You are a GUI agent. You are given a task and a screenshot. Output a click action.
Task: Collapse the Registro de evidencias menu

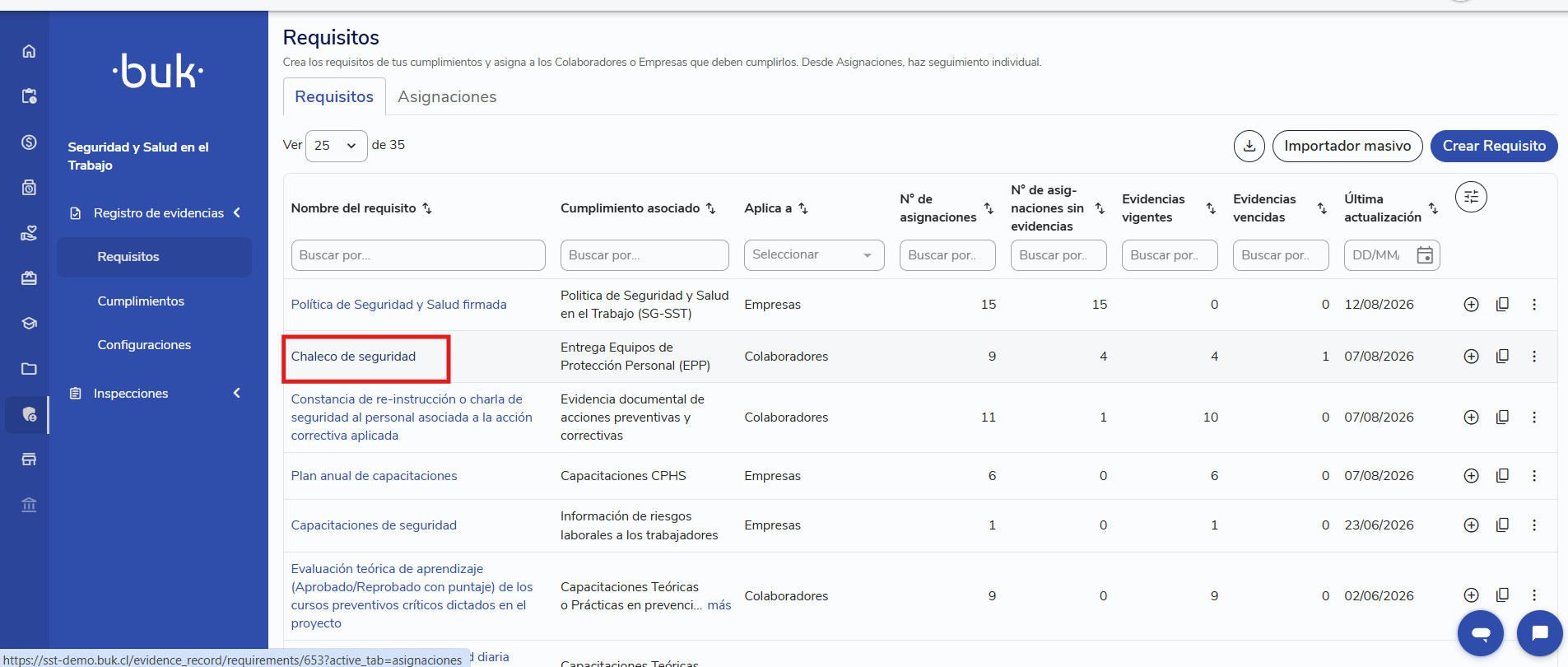(x=237, y=212)
